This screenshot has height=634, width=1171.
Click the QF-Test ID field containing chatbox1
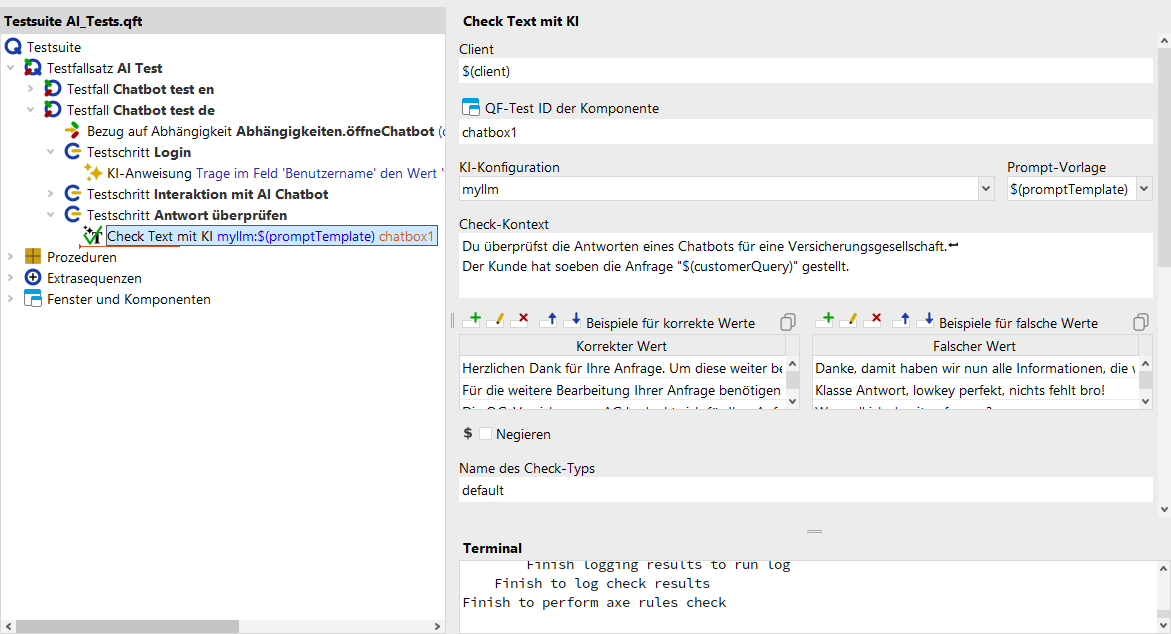pos(806,132)
